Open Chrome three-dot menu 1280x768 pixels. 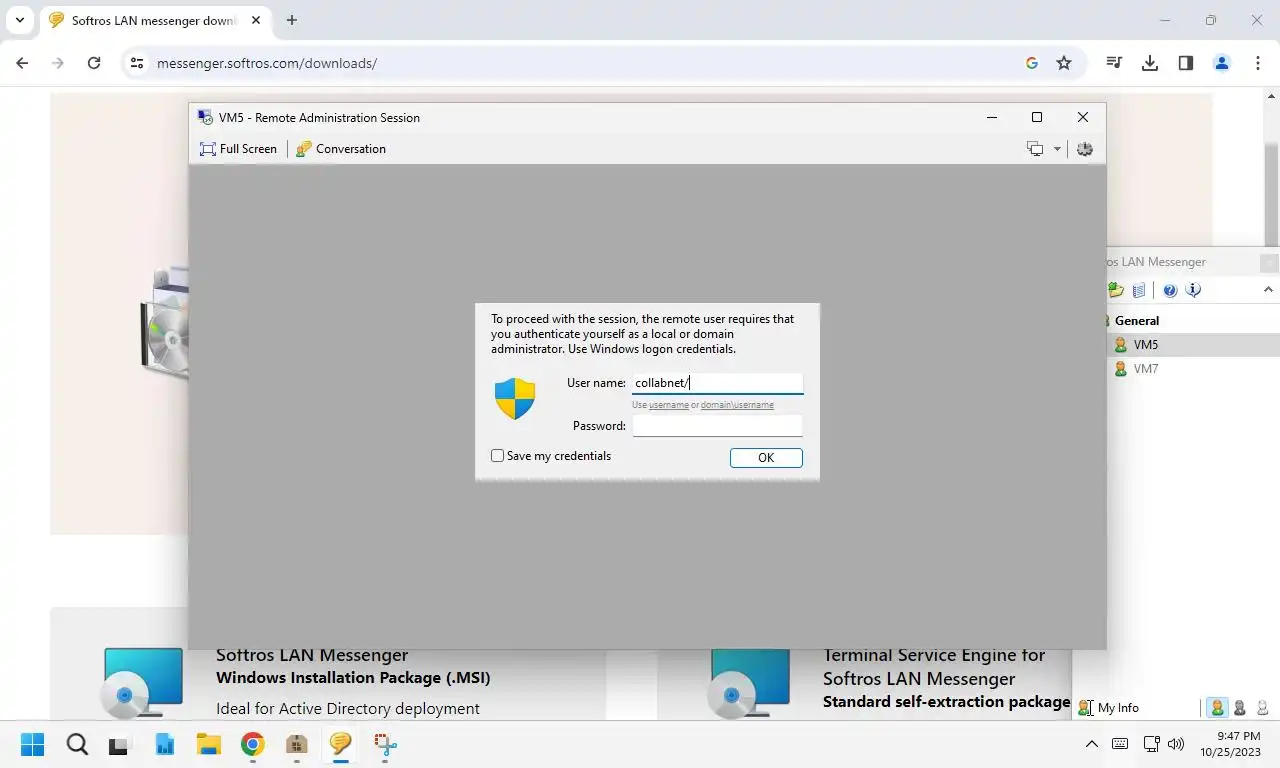click(x=1258, y=63)
